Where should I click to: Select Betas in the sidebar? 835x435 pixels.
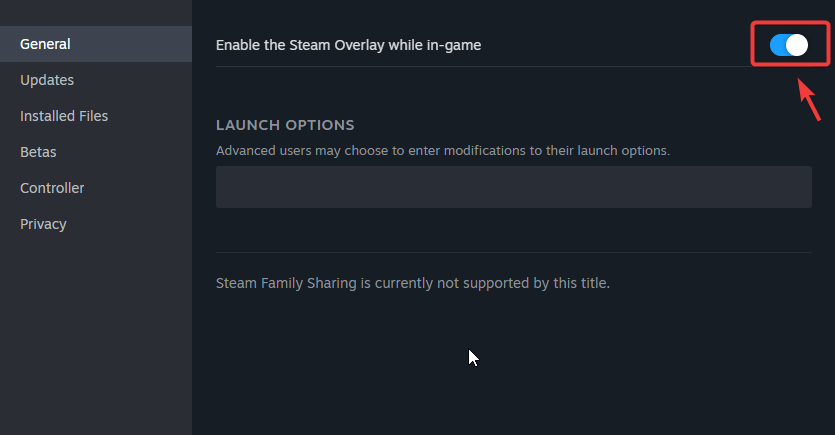click(38, 152)
